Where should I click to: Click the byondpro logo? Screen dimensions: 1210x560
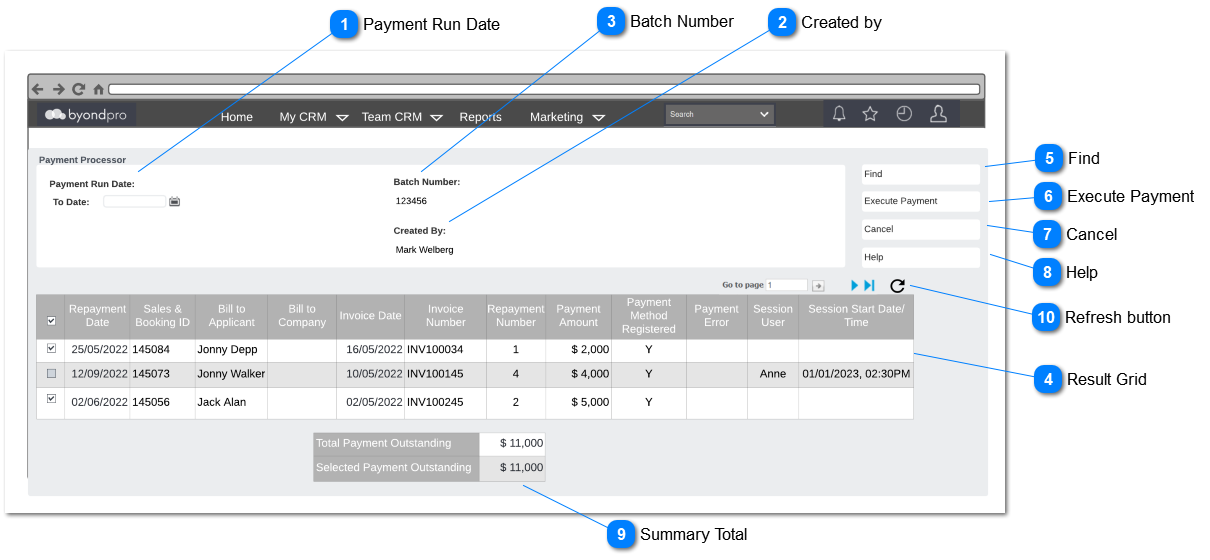(x=86, y=115)
